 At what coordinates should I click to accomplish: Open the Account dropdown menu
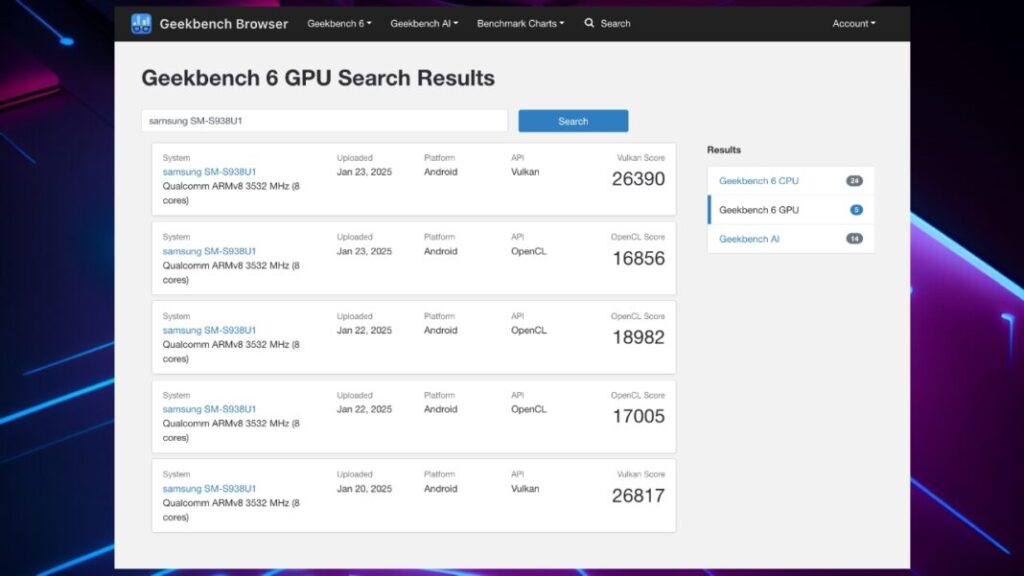tap(853, 23)
